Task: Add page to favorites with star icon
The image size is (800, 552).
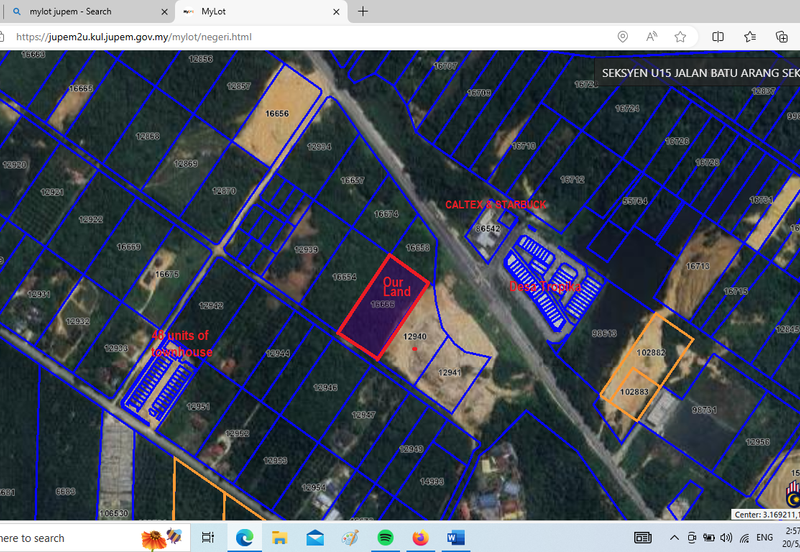Action: point(680,36)
